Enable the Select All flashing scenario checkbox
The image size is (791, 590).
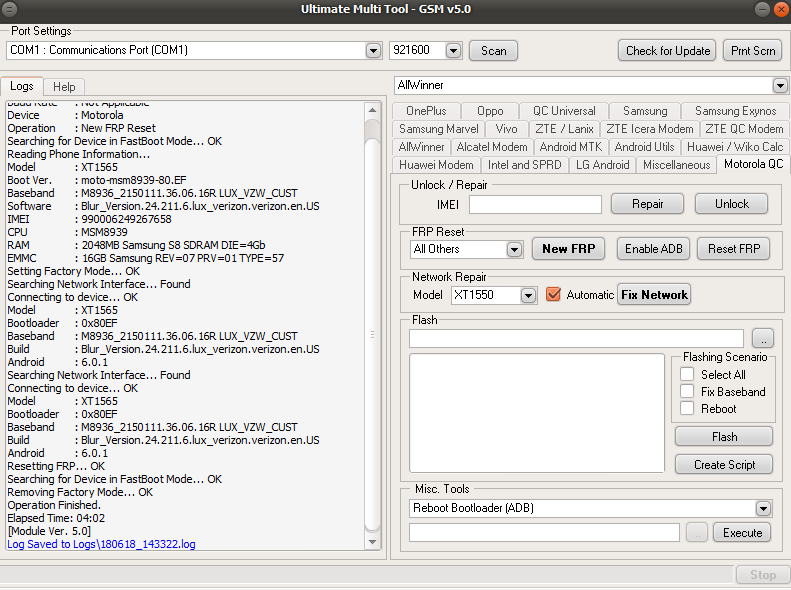point(687,374)
